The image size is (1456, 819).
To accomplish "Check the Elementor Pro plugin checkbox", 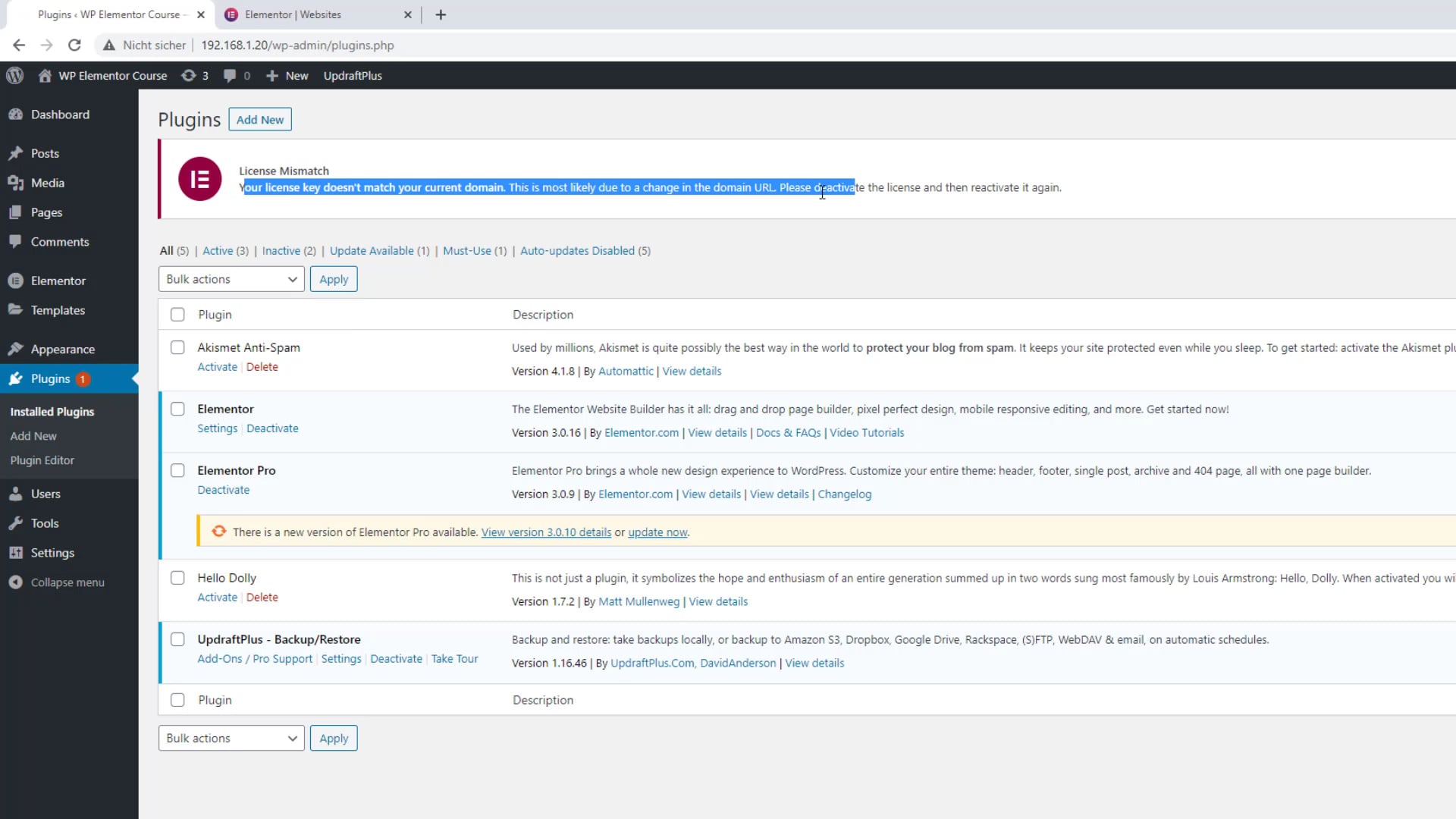I will [177, 470].
